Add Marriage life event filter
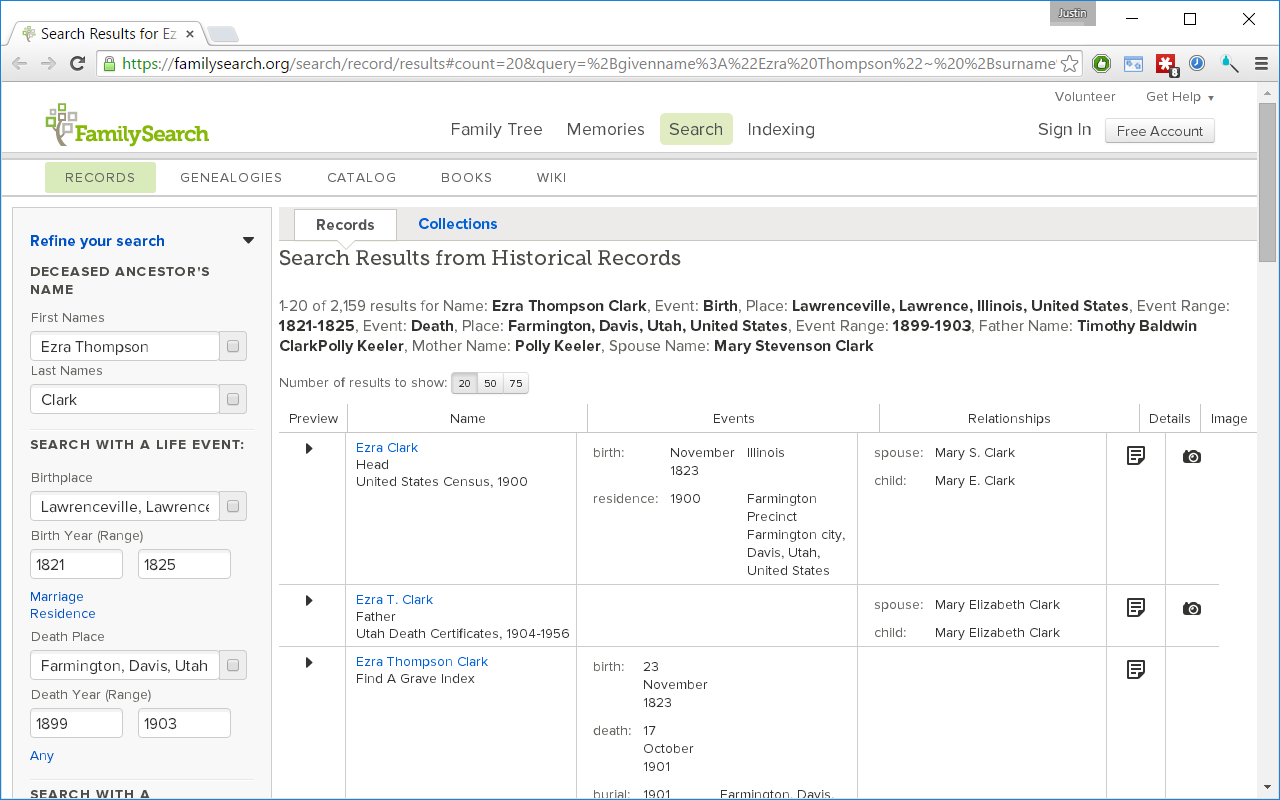Screen dimensions: 1280x800 pos(57,597)
